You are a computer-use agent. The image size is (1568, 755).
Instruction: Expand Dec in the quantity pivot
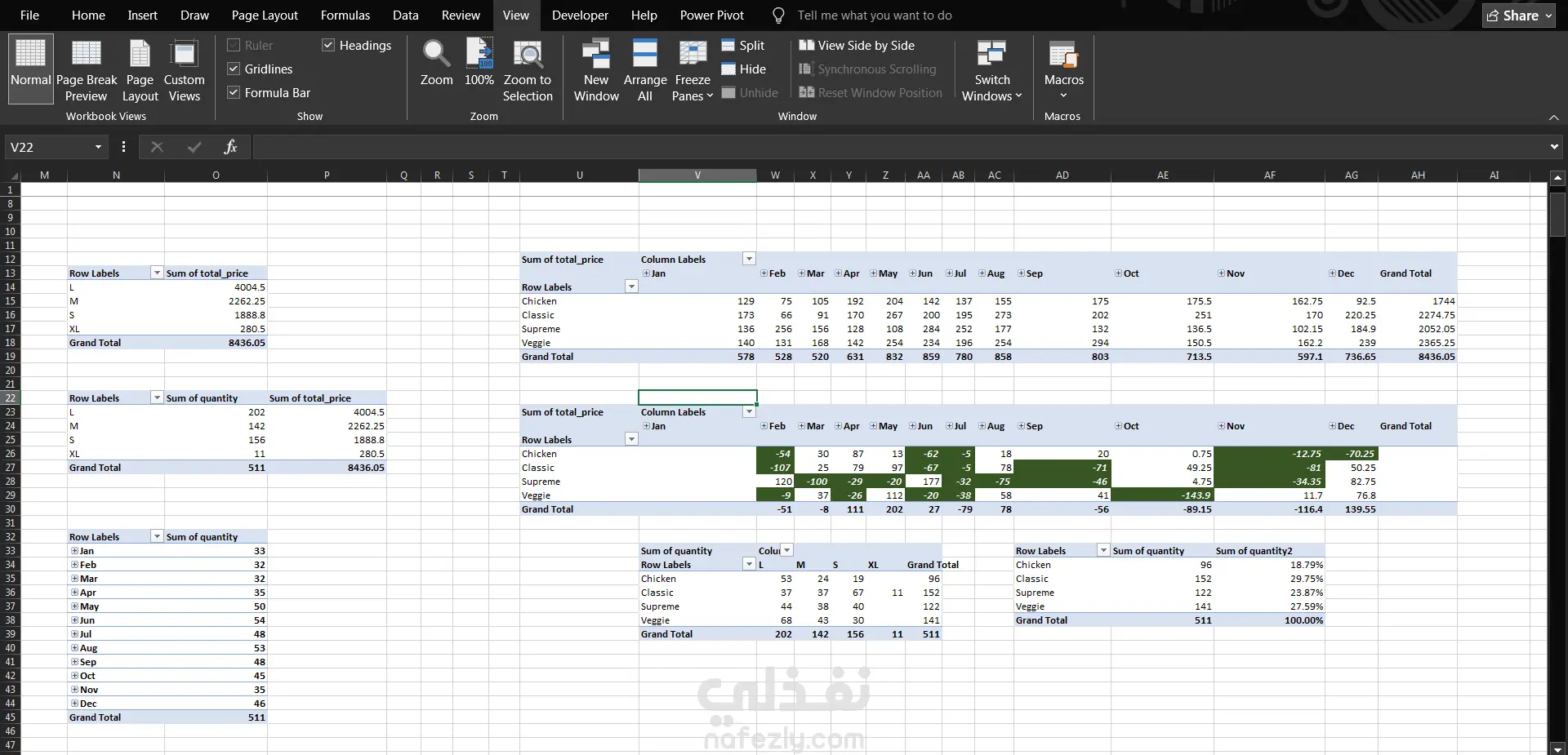[x=74, y=704]
